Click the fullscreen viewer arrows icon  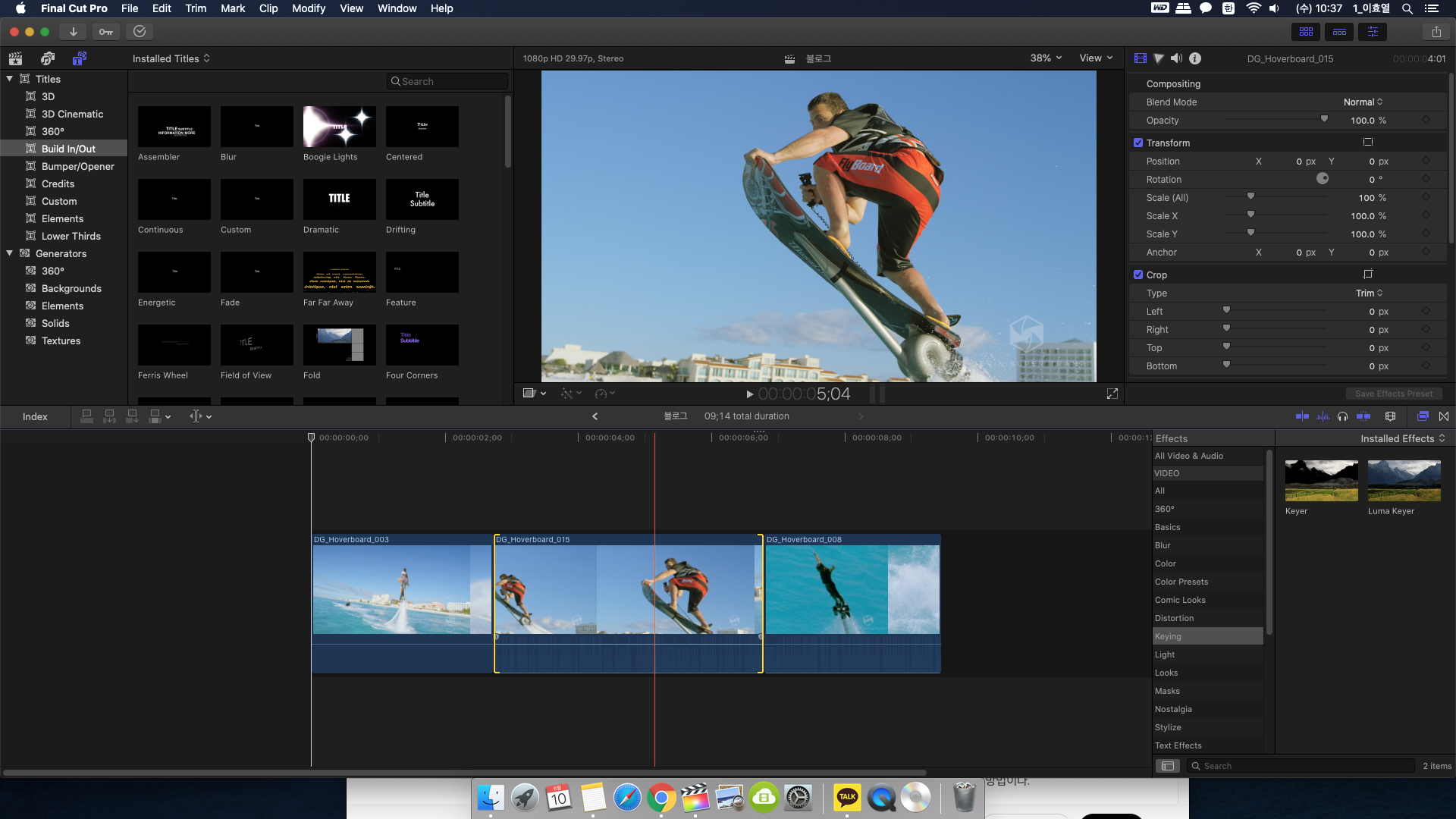tap(1112, 394)
